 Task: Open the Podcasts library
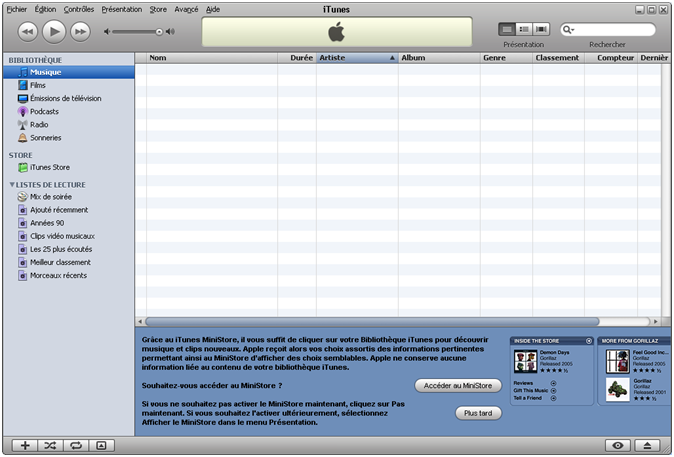(69, 111)
